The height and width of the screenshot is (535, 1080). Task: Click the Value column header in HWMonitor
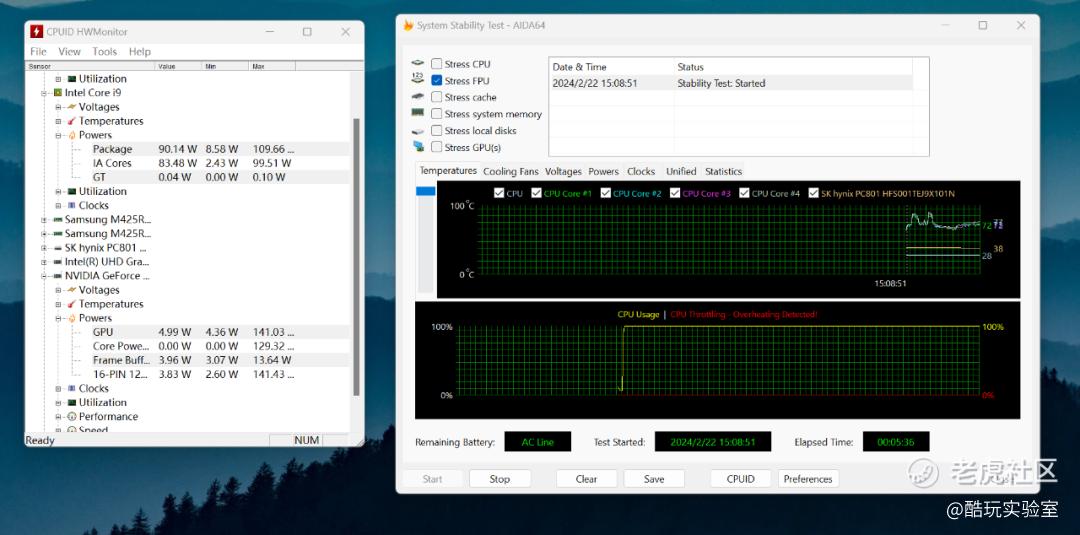pos(178,66)
